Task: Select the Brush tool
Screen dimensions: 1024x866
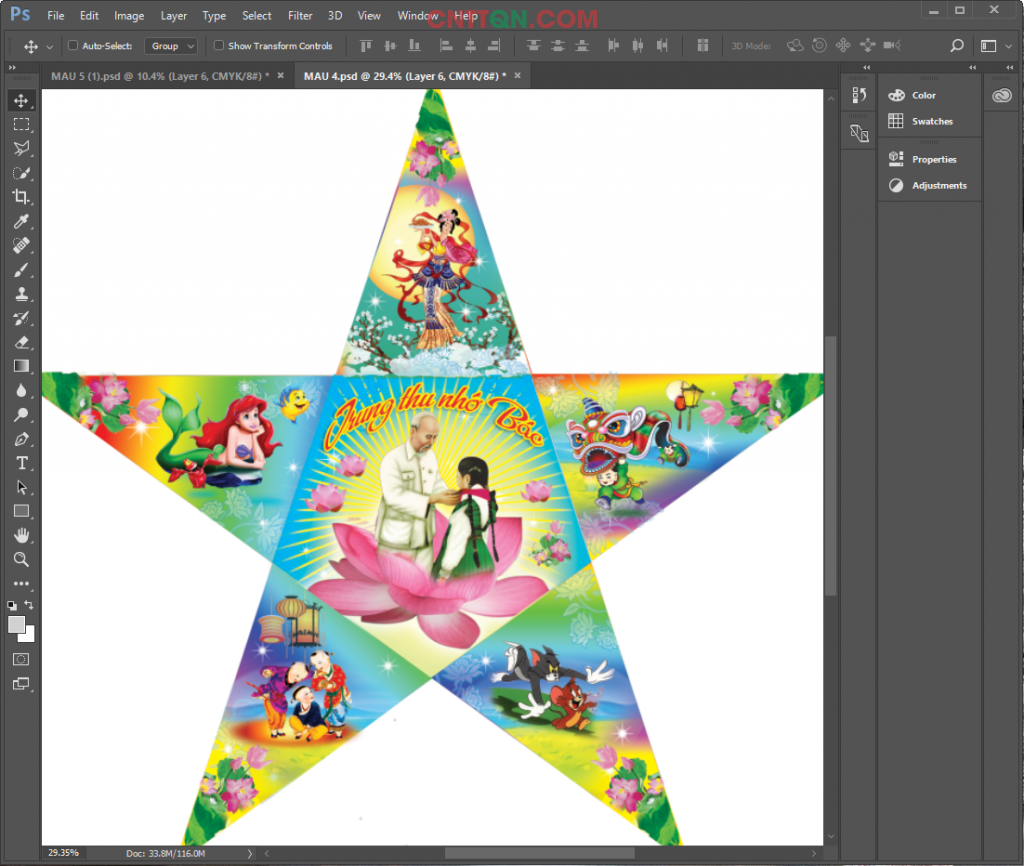Action: (x=21, y=270)
